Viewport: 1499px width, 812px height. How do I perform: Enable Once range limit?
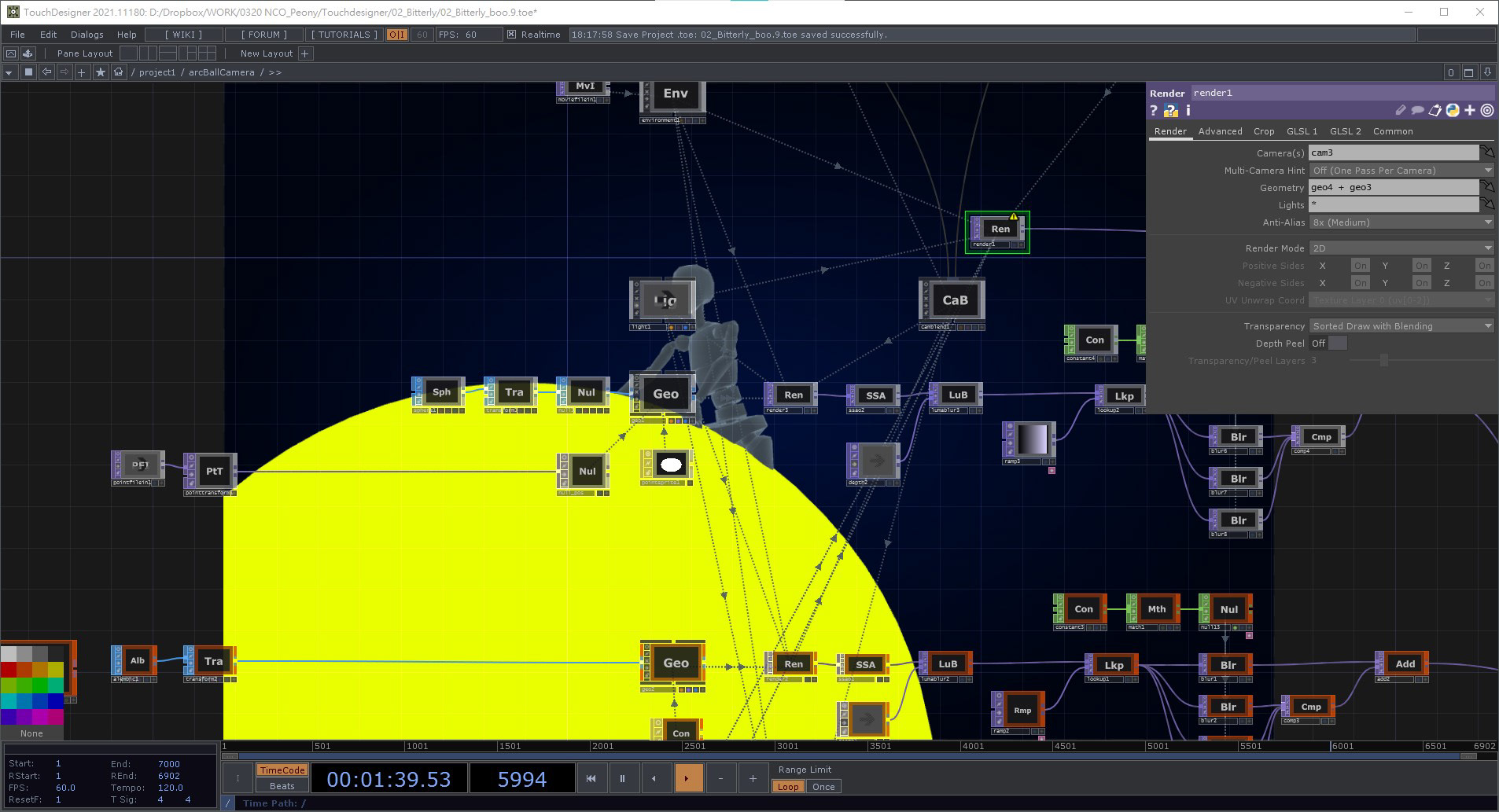(823, 786)
